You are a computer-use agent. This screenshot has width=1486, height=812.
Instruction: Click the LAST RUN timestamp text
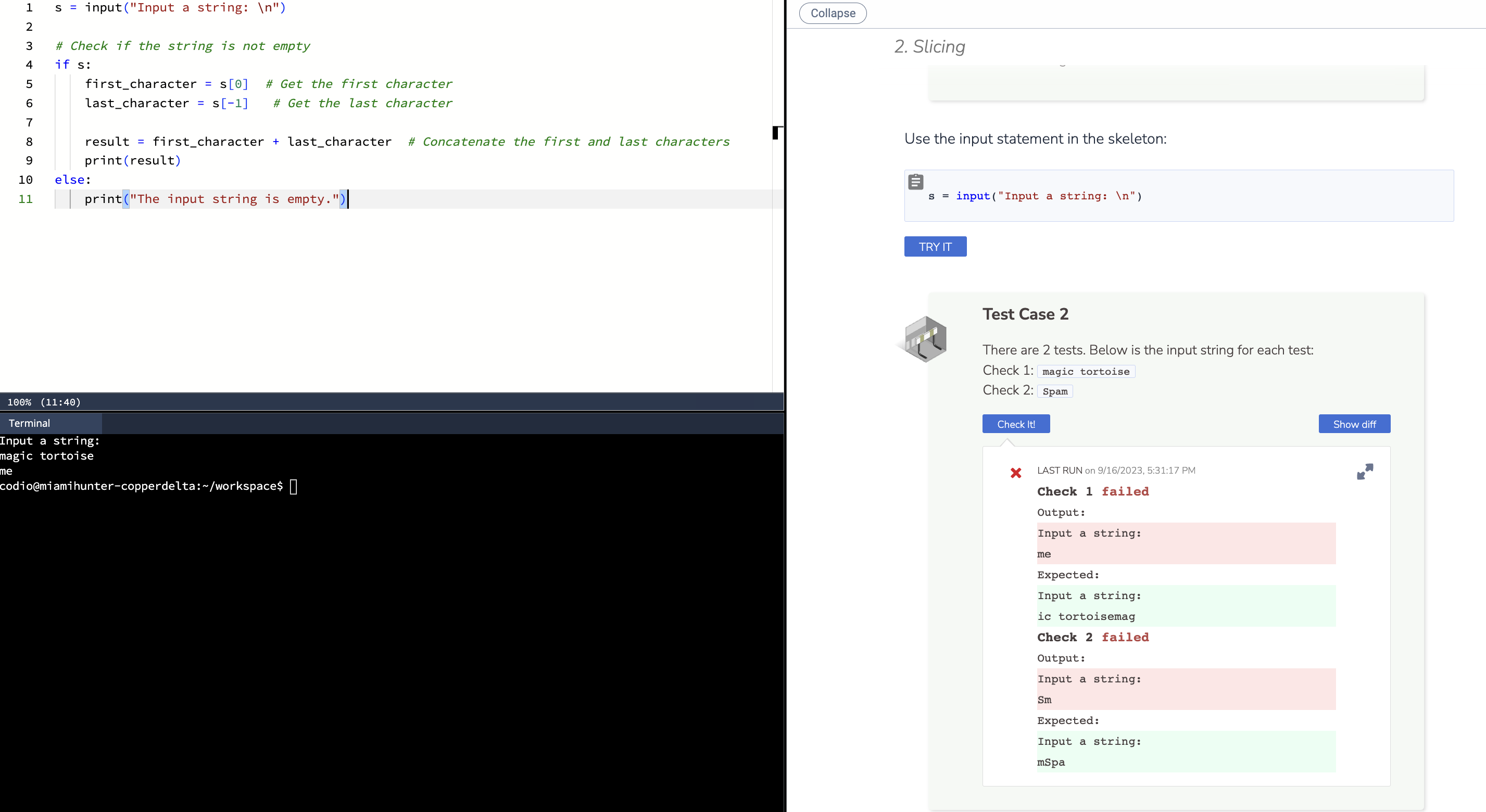(x=1116, y=470)
